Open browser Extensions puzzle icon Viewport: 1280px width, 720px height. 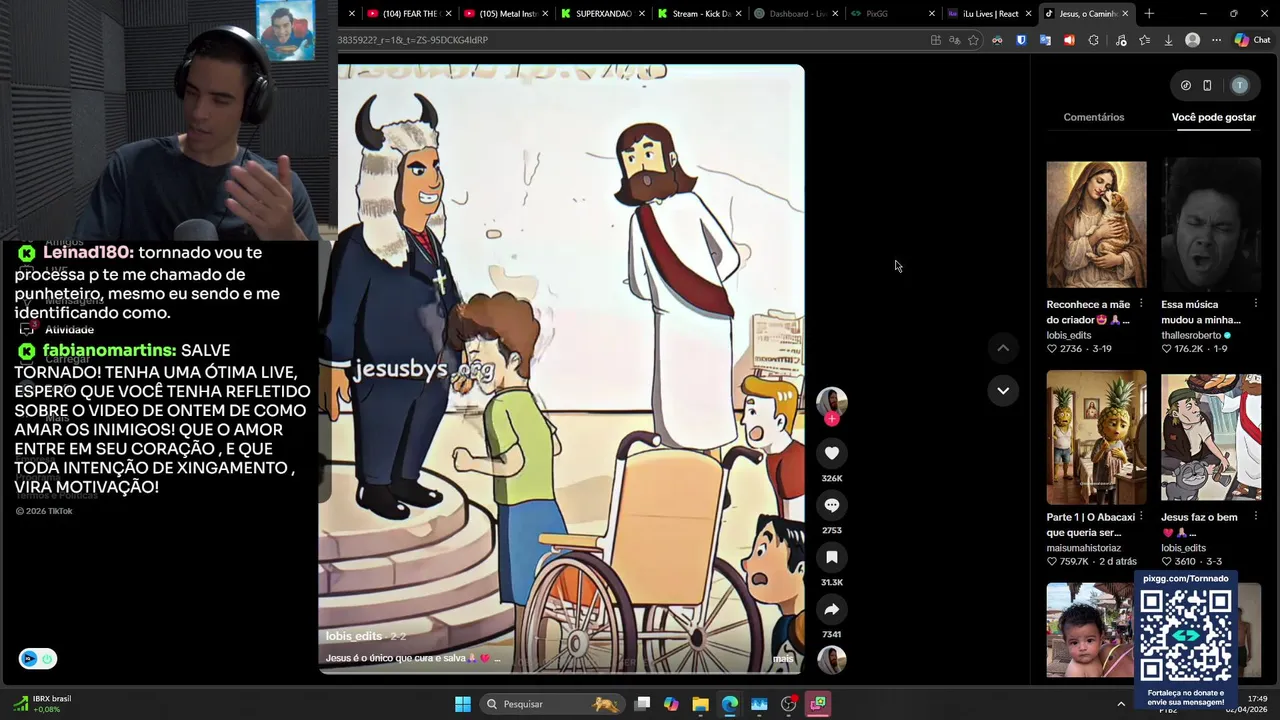pos(1093,40)
